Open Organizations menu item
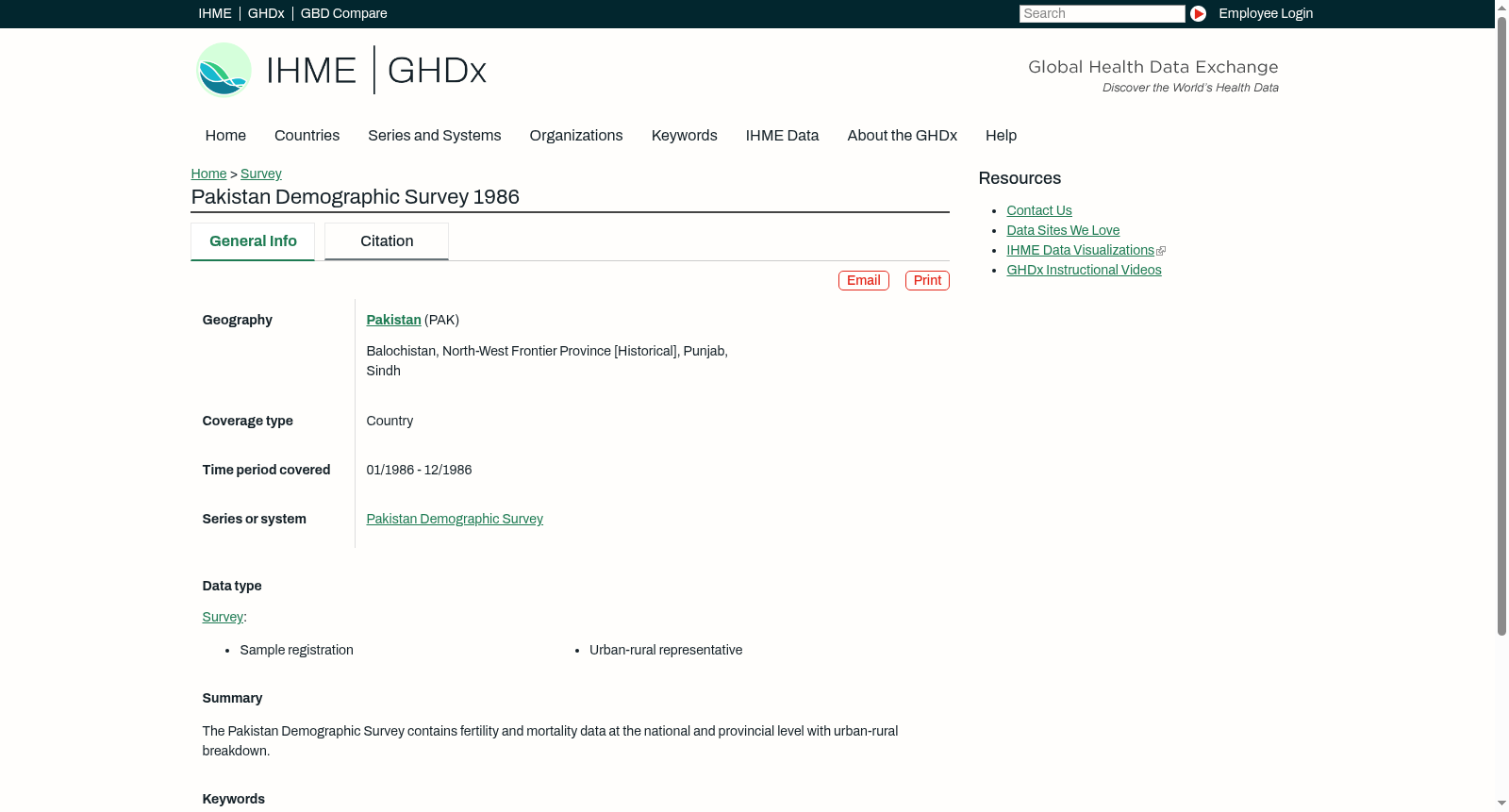1509x812 pixels. tap(576, 136)
